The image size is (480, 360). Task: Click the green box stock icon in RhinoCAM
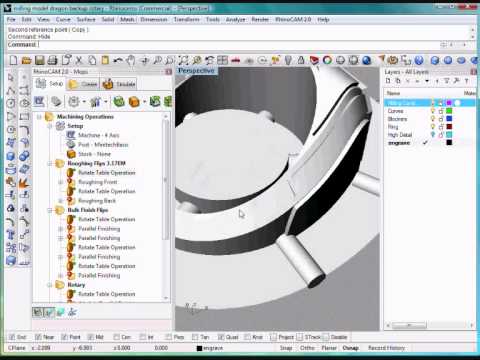tap(119, 101)
